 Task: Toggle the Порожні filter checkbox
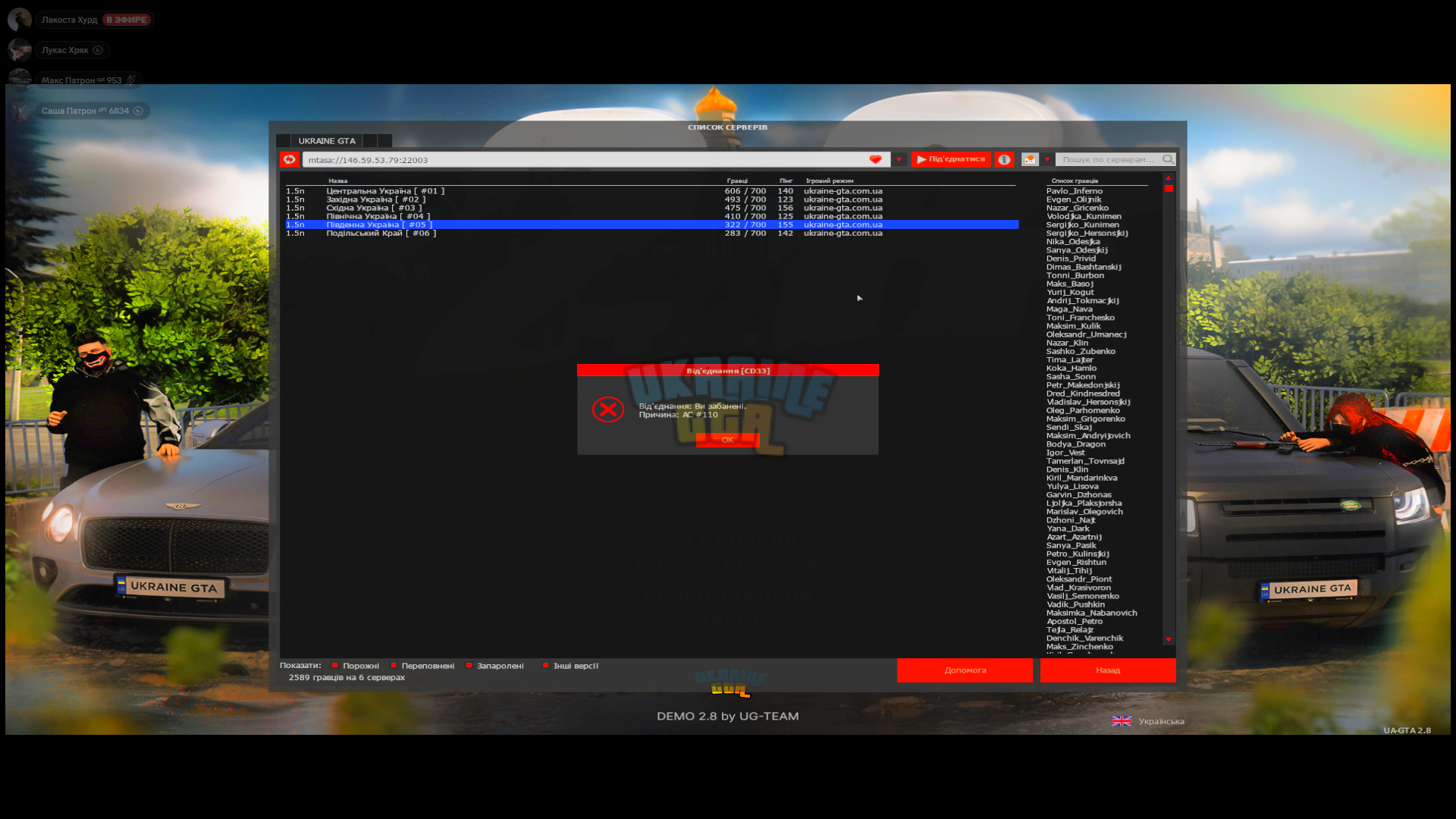coord(335,665)
